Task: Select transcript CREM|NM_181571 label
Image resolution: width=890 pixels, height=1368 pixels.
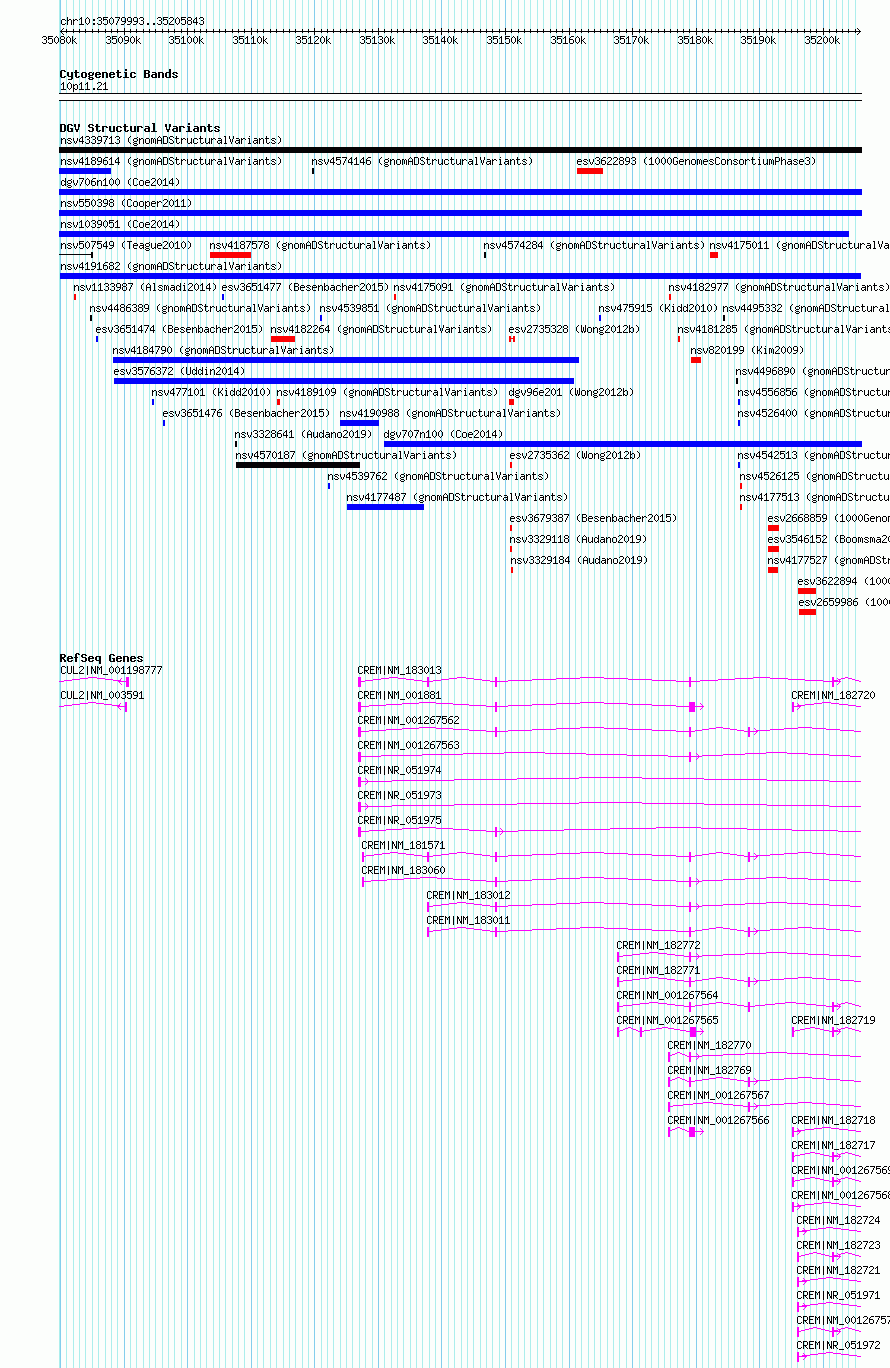Action: [404, 845]
